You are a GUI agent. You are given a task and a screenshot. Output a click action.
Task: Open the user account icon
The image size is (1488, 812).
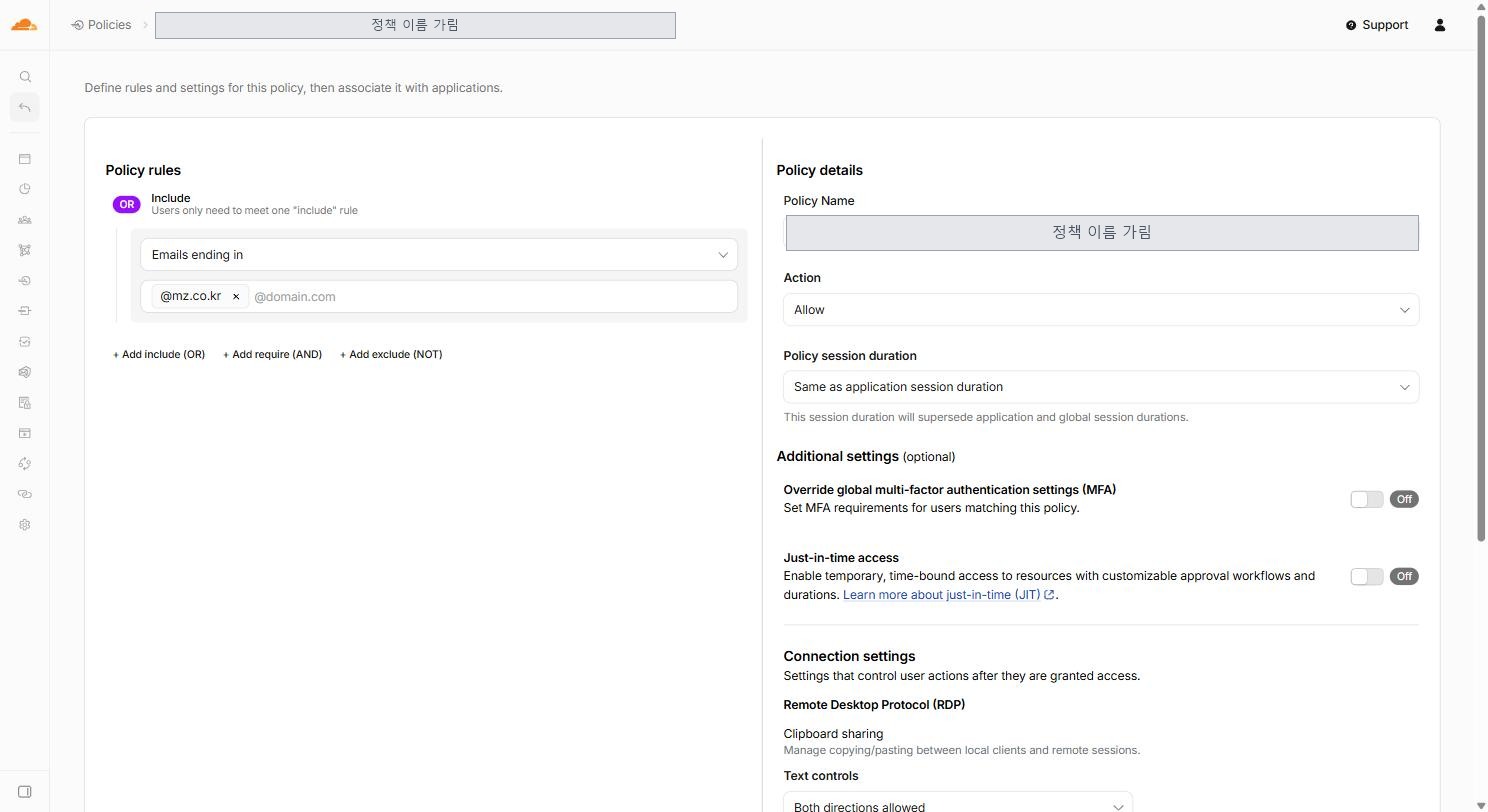pyautogui.click(x=1440, y=25)
